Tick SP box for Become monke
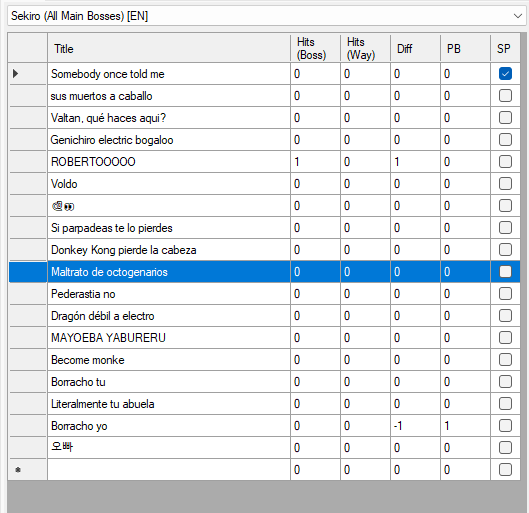The width and height of the screenshot is (529, 513). pyautogui.click(x=505, y=360)
